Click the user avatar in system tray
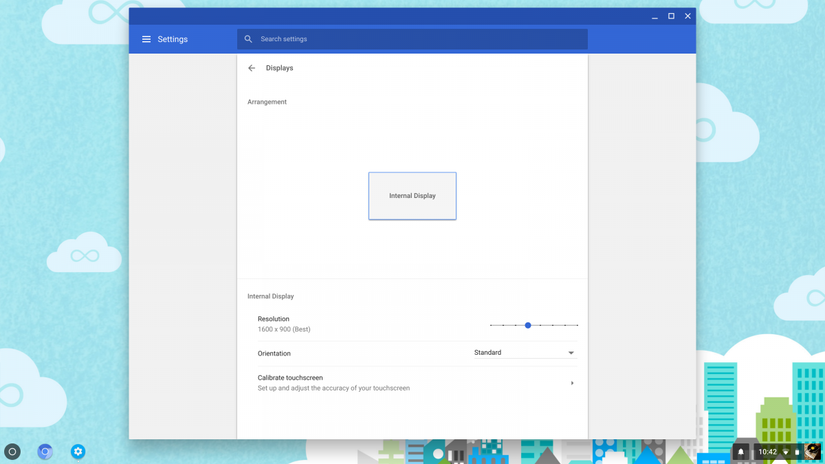 [812, 452]
